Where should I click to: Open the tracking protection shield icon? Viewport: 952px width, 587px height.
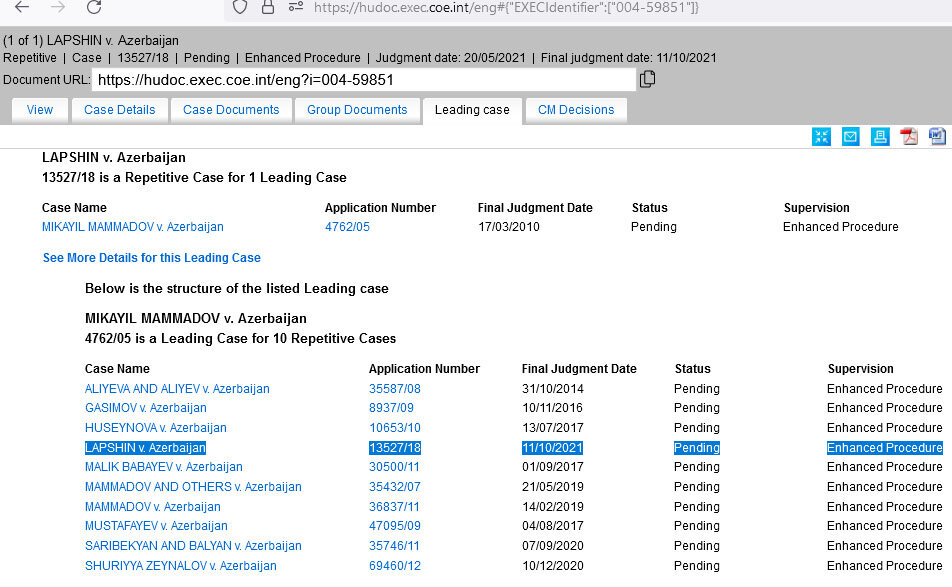[240, 7]
